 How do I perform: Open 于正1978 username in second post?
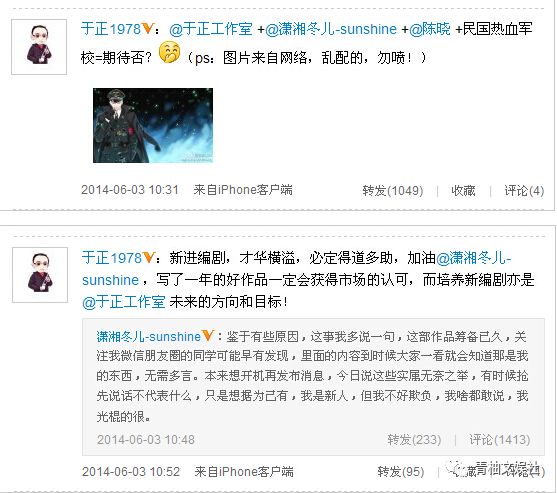(x=112, y=258)
